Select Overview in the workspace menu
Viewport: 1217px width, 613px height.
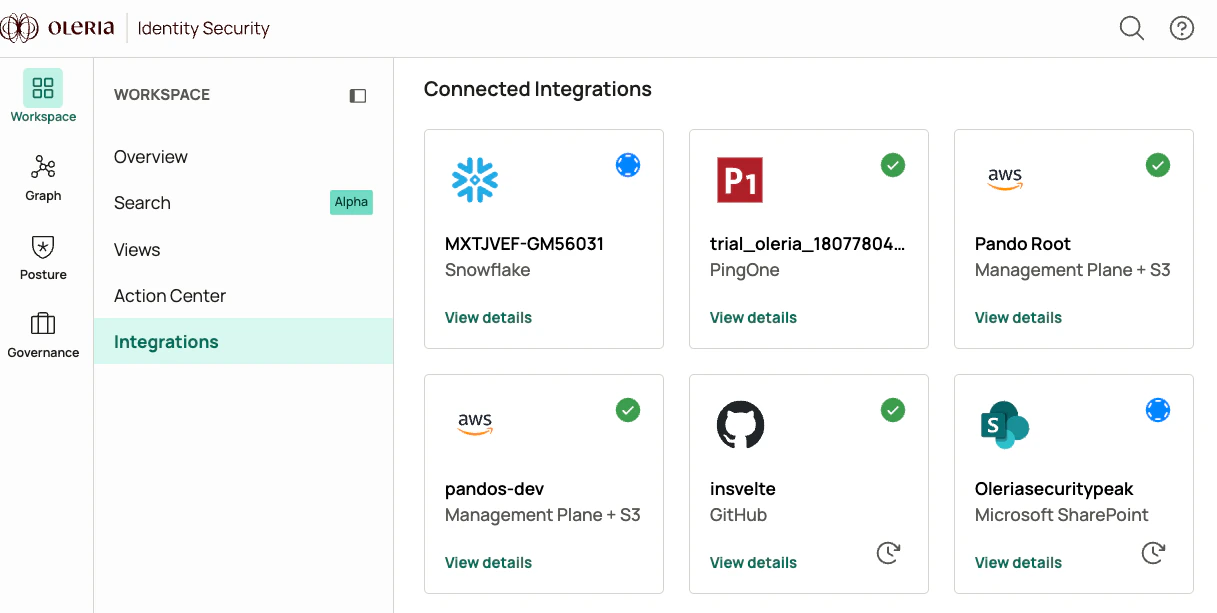(x=151, y=157)
